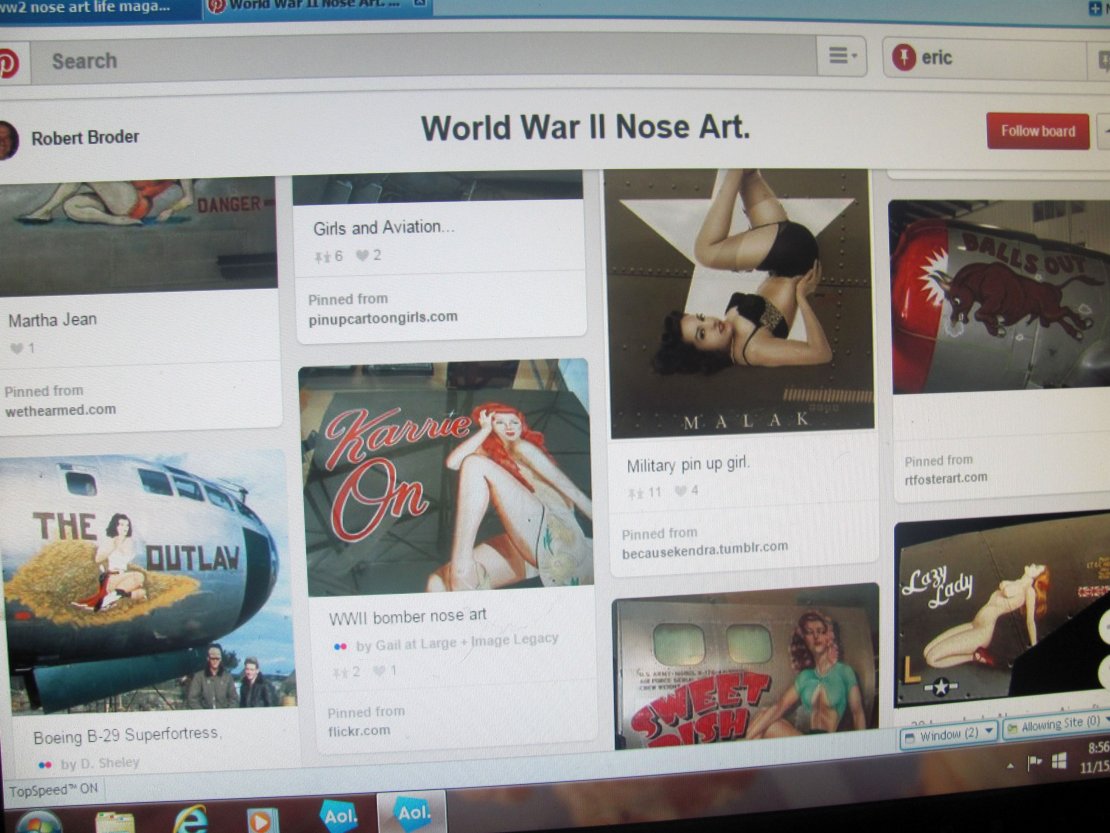Click the active AOL taskbar icon

coord(413,812)
